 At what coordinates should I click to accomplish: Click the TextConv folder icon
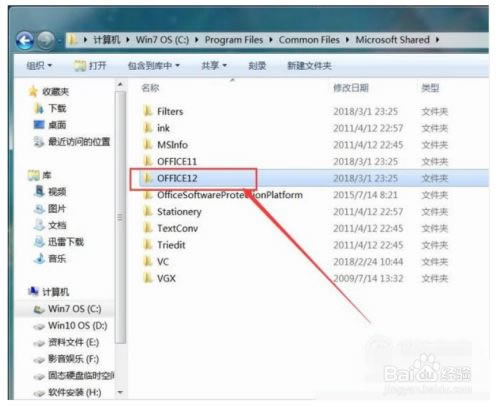147,228
